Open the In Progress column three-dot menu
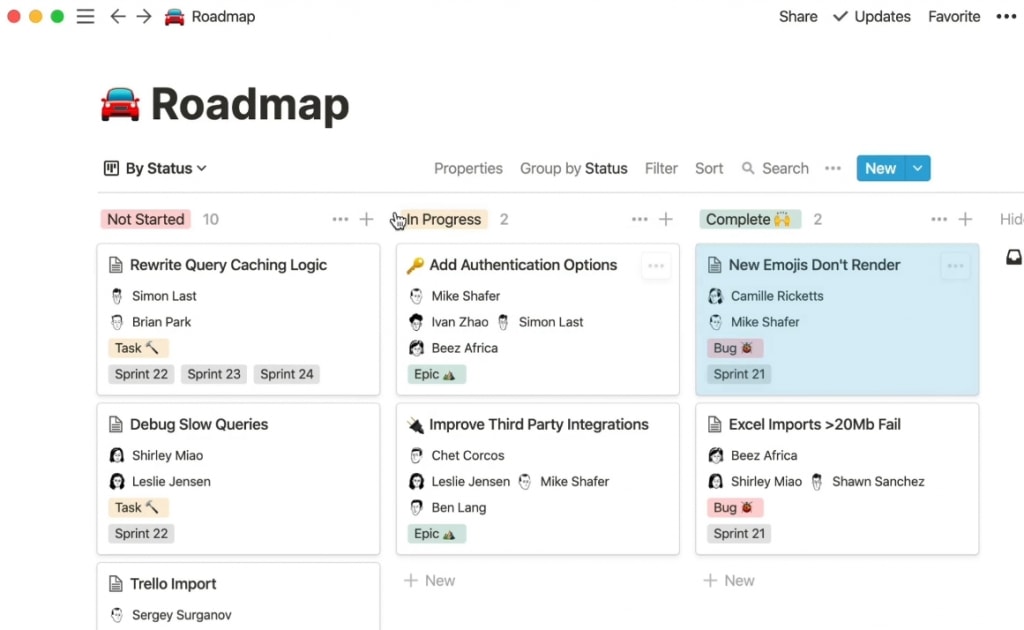1024x630 pixels. (640, 219)
